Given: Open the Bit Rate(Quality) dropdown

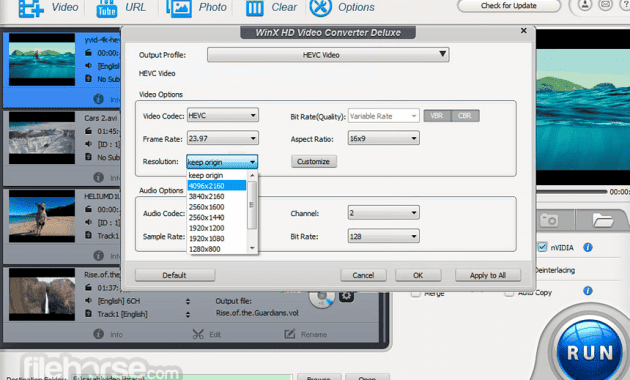Looking at the screenshot, I should pos(384,116).
